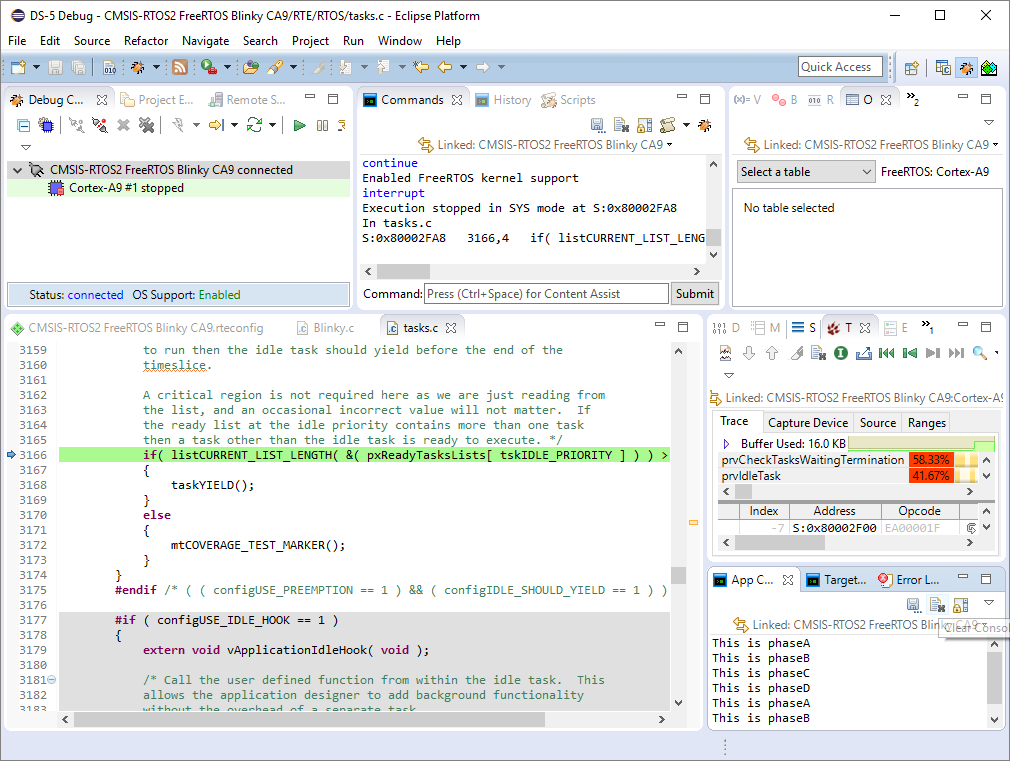Click the green Continue run button
Viewport: 1010px width, 761px height.
click(299, 125)
